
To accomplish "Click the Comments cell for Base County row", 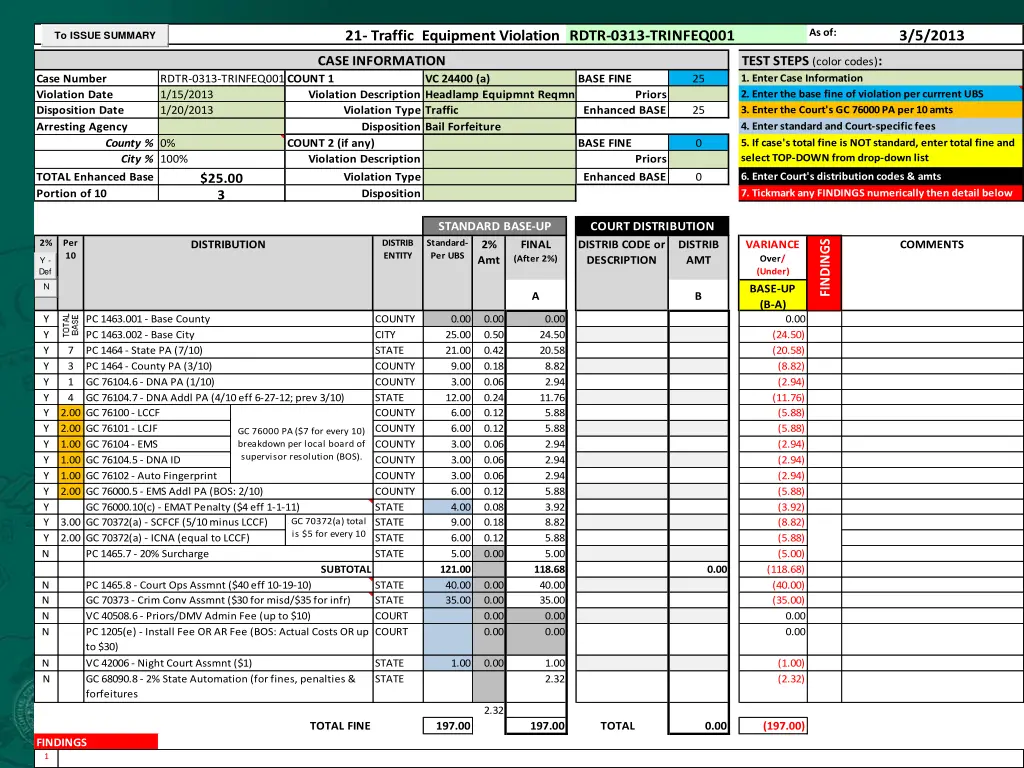I will (931, 319).
